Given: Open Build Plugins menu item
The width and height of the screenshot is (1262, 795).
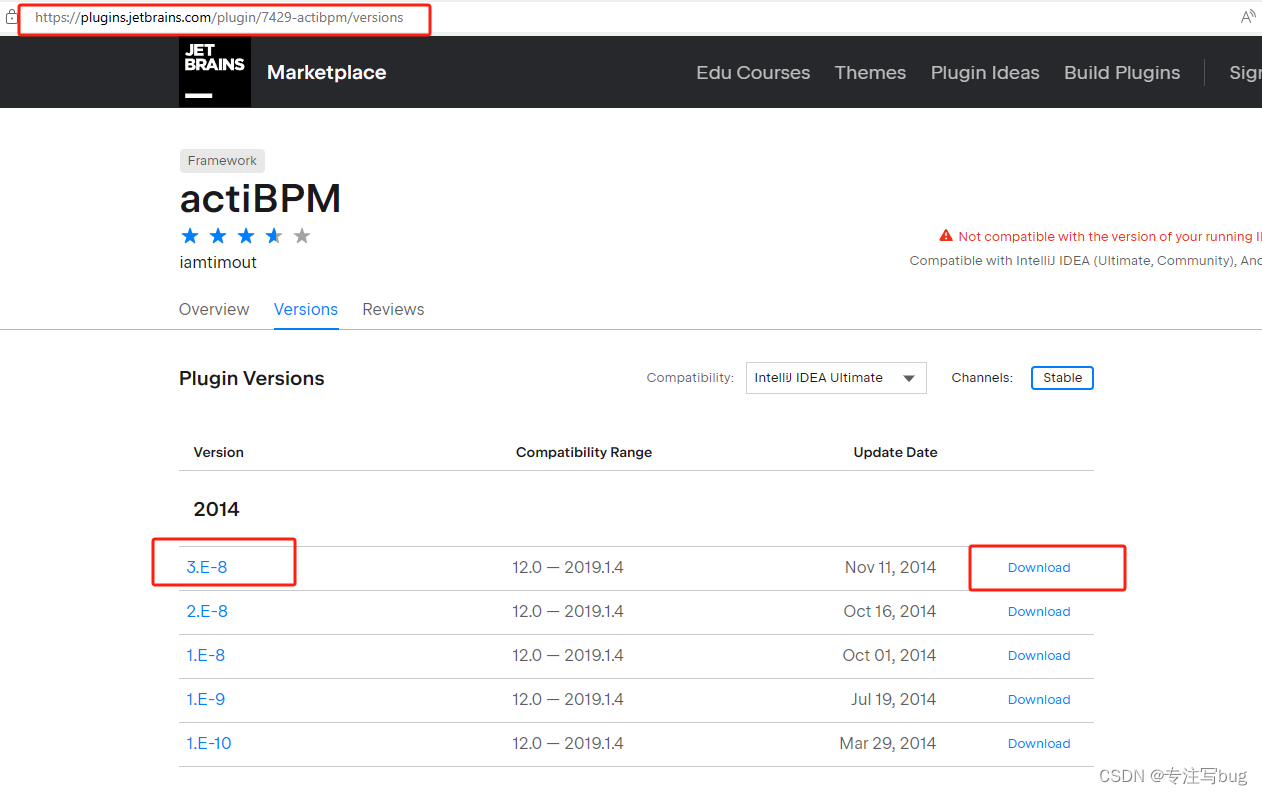Looking at the screenshot, I should 1122,72.
